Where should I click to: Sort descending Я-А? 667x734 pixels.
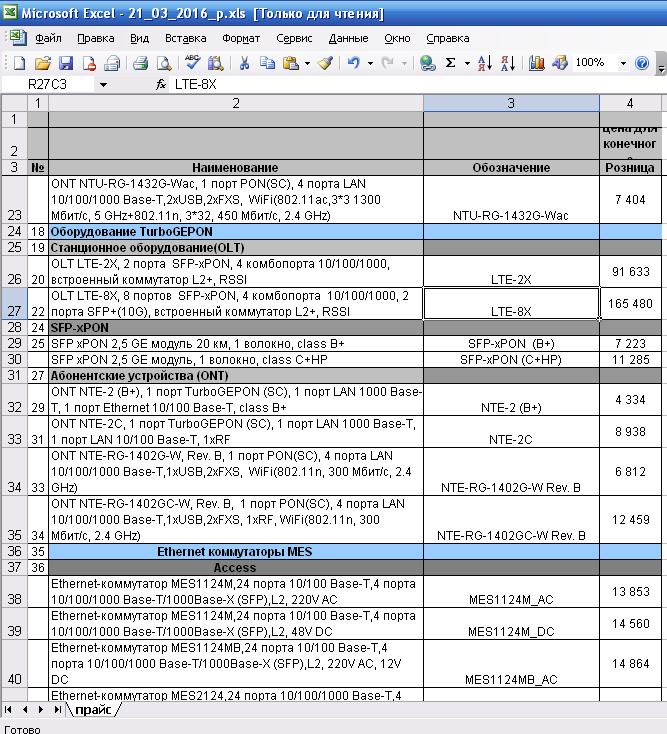coord(507,63)
